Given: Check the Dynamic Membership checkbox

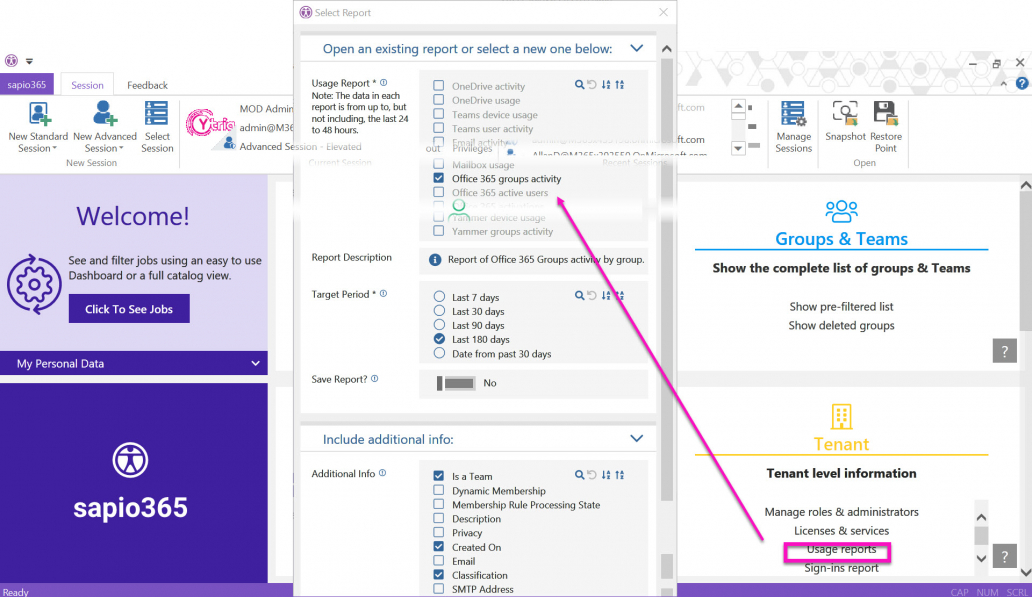Looking at the screenshot, I should (x=438, y=490).
